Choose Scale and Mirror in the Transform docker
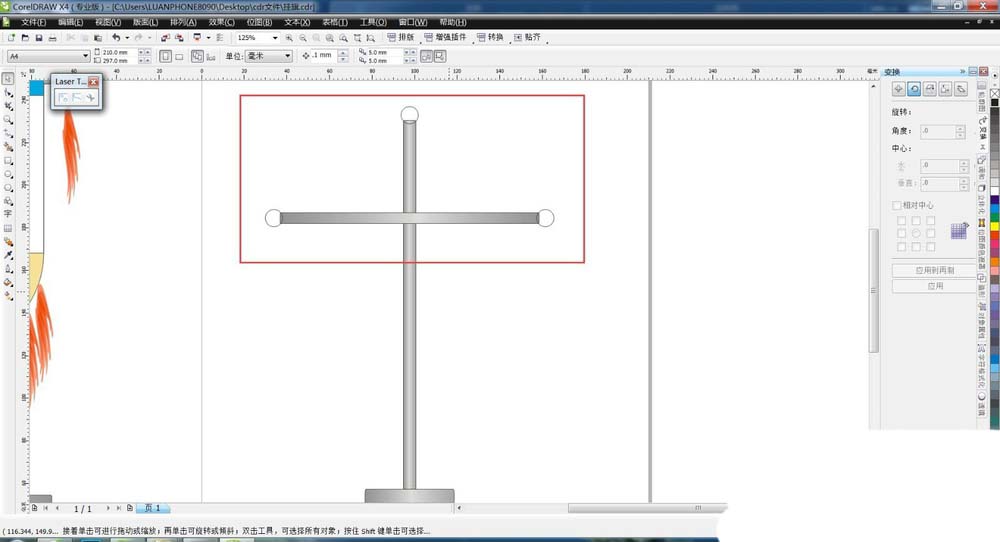1000x542 pixels. [x=930, y=89]
